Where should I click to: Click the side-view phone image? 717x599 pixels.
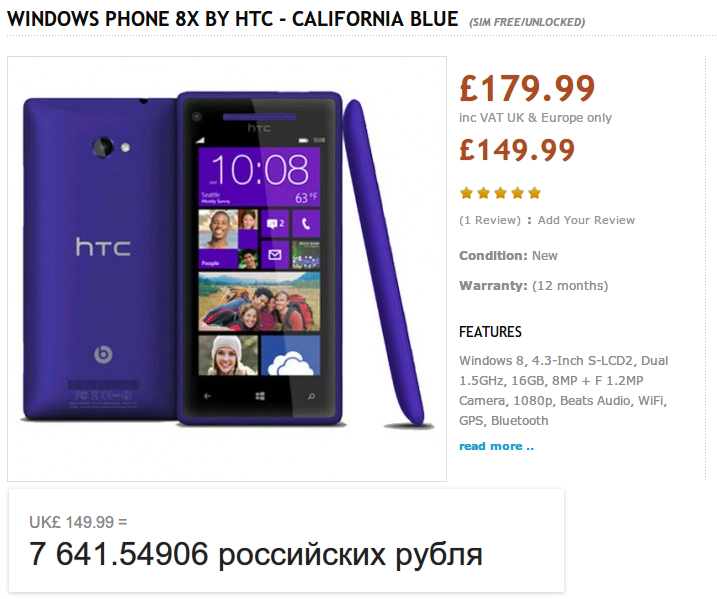(386, 263)
